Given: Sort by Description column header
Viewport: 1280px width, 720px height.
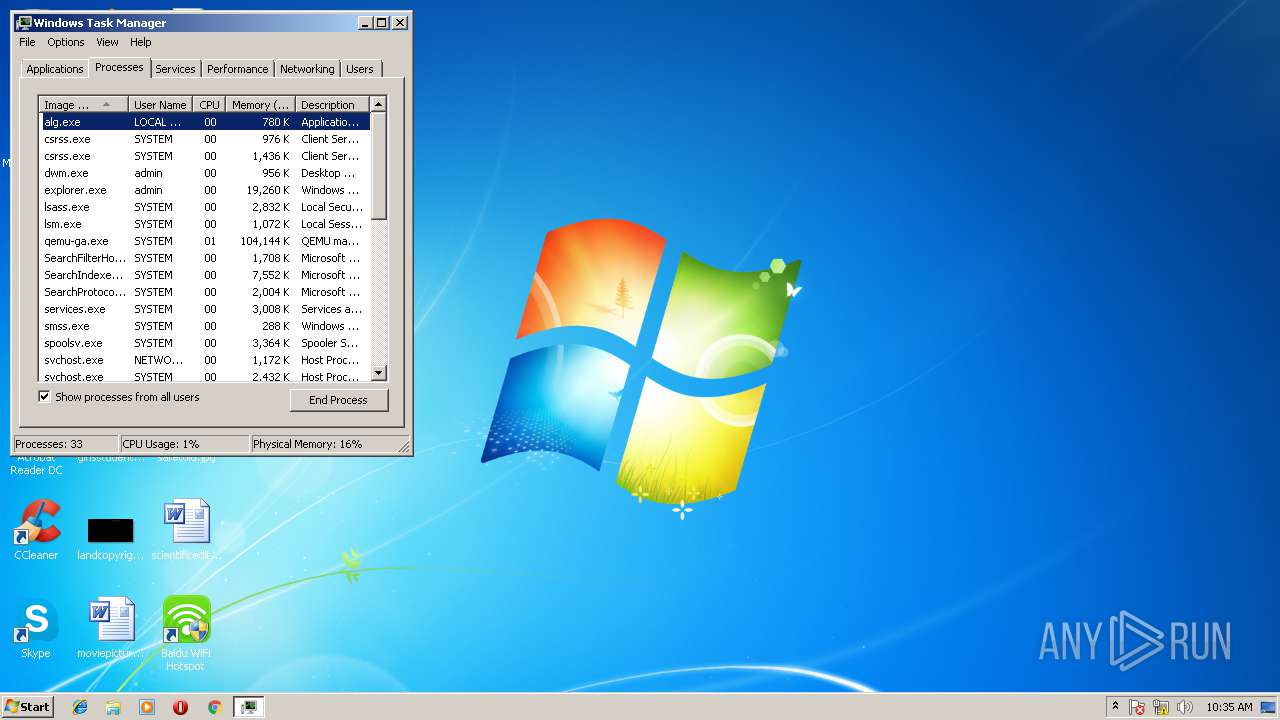Looking at the screenshot, I should (x=332, y=105).
